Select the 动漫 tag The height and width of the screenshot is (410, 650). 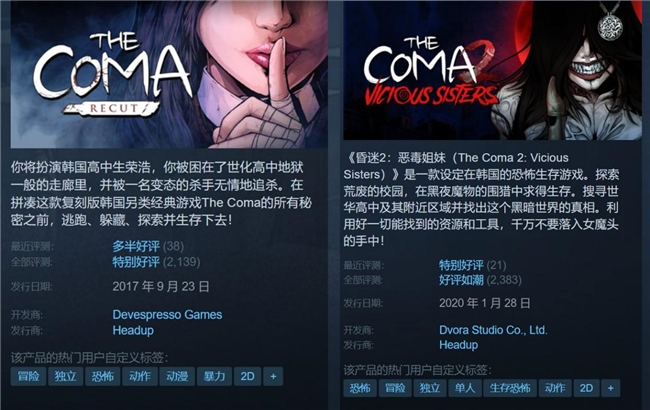coord(177,376)
